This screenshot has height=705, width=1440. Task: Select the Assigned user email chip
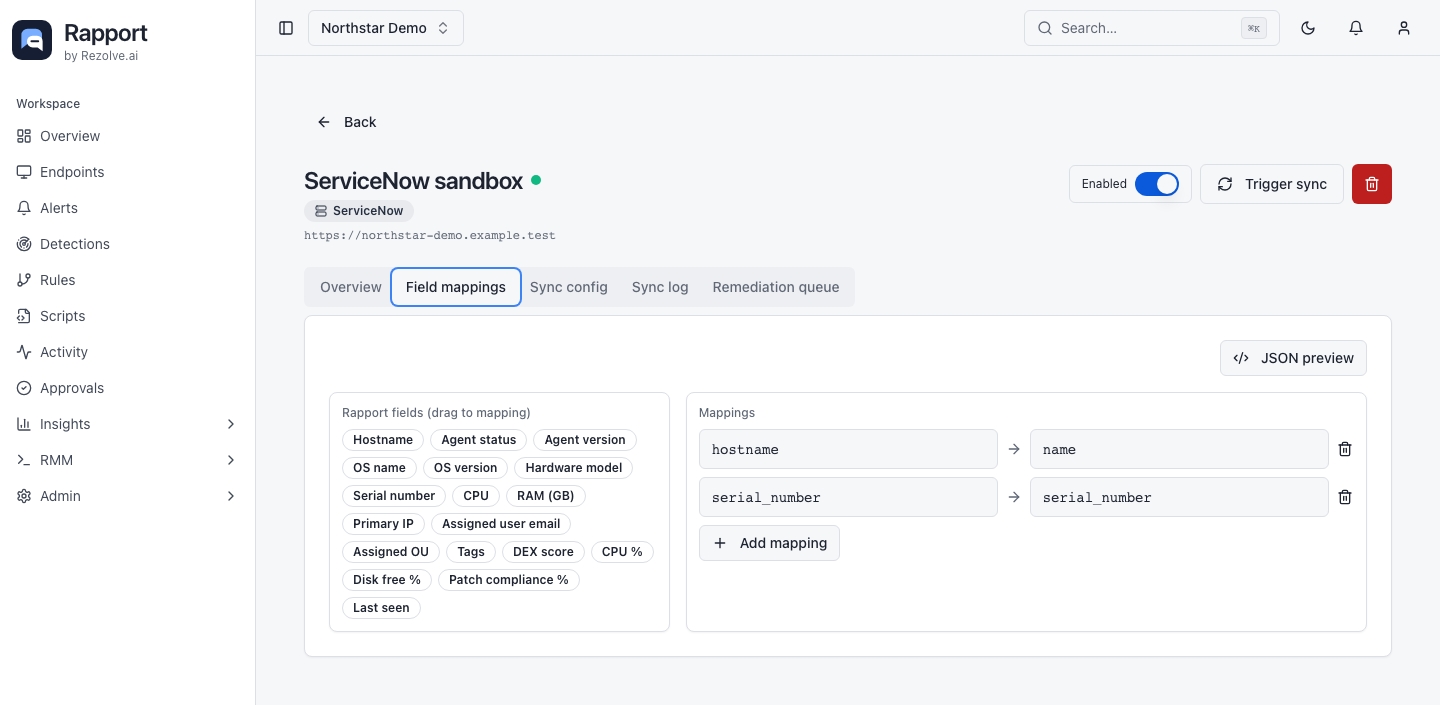501,524
